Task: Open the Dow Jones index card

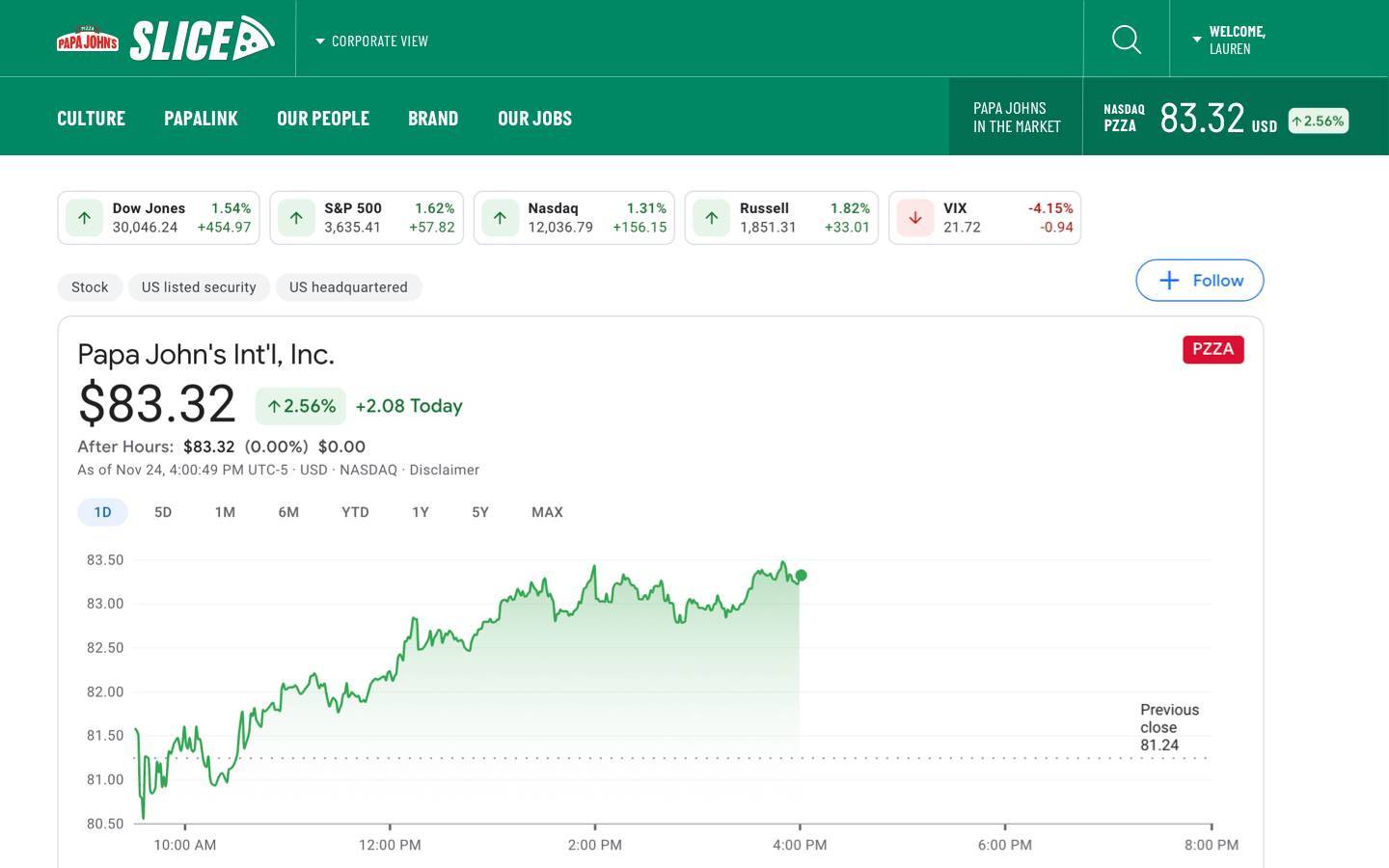Action: click(x=158, y=218)
